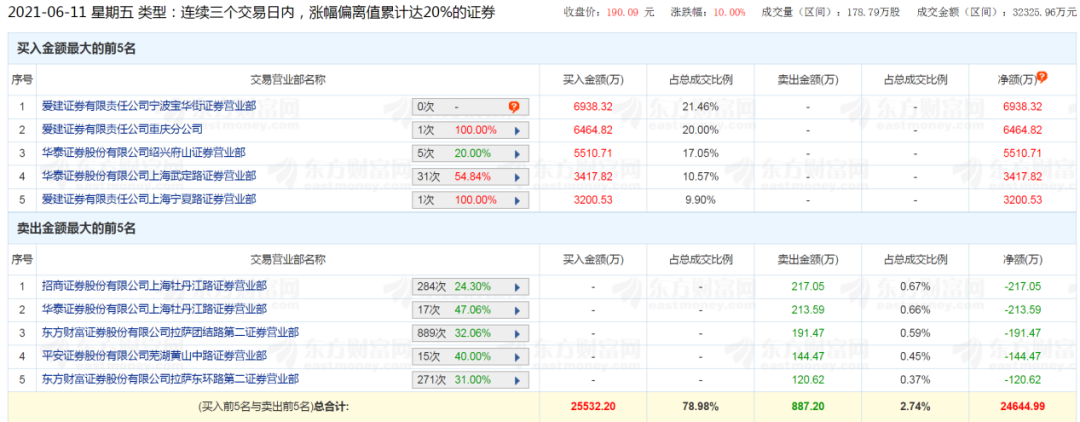The width and height of the screenshot is (1080, 422).
Task: Expand stats arrow for 华泰证券上海牡丹江路 seller
Action: coord(517,310)
